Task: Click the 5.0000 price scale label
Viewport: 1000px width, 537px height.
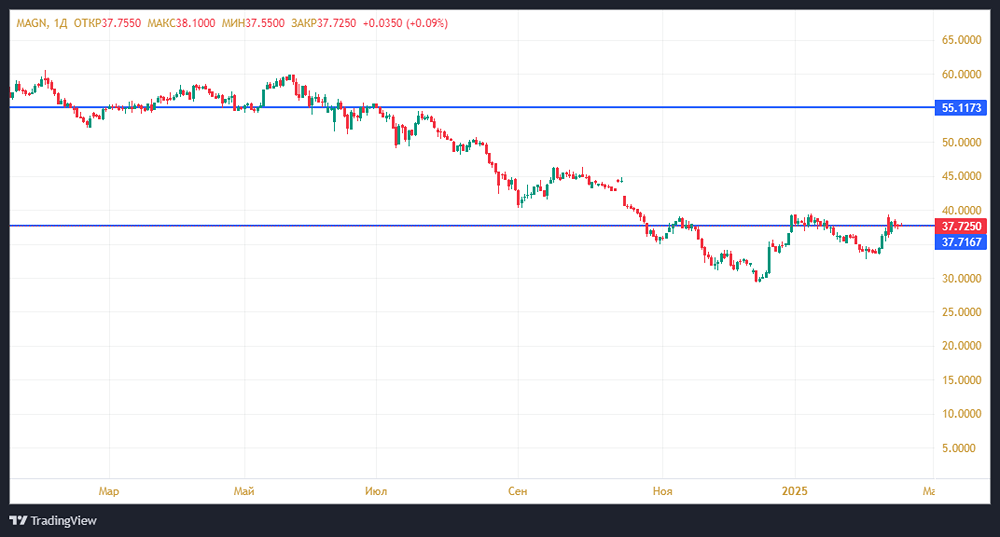Action: pyautogui.click(x=960, y=448)
